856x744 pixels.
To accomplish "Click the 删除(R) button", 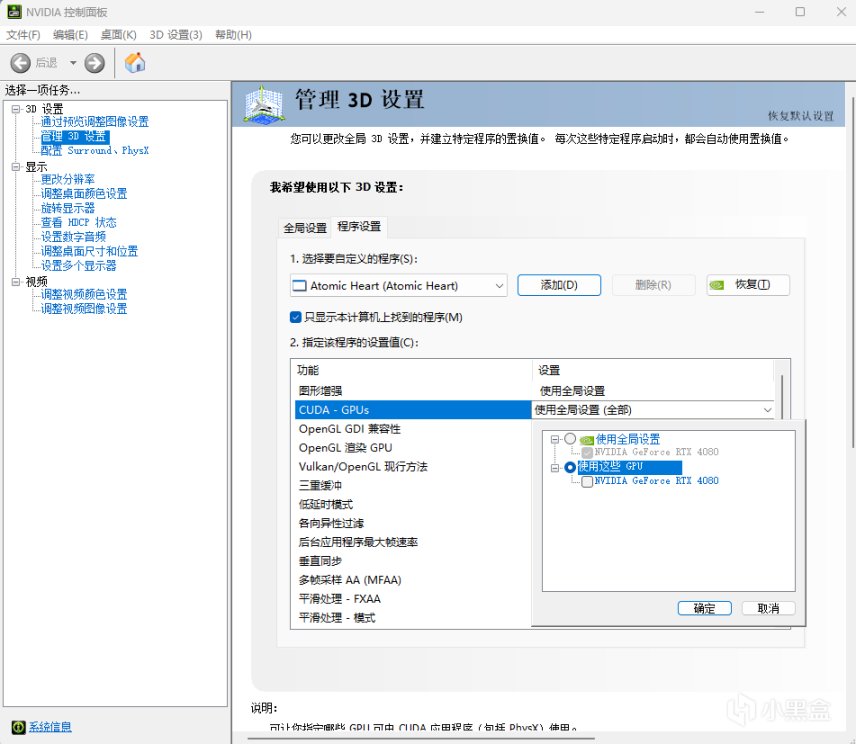I will 653,285.
